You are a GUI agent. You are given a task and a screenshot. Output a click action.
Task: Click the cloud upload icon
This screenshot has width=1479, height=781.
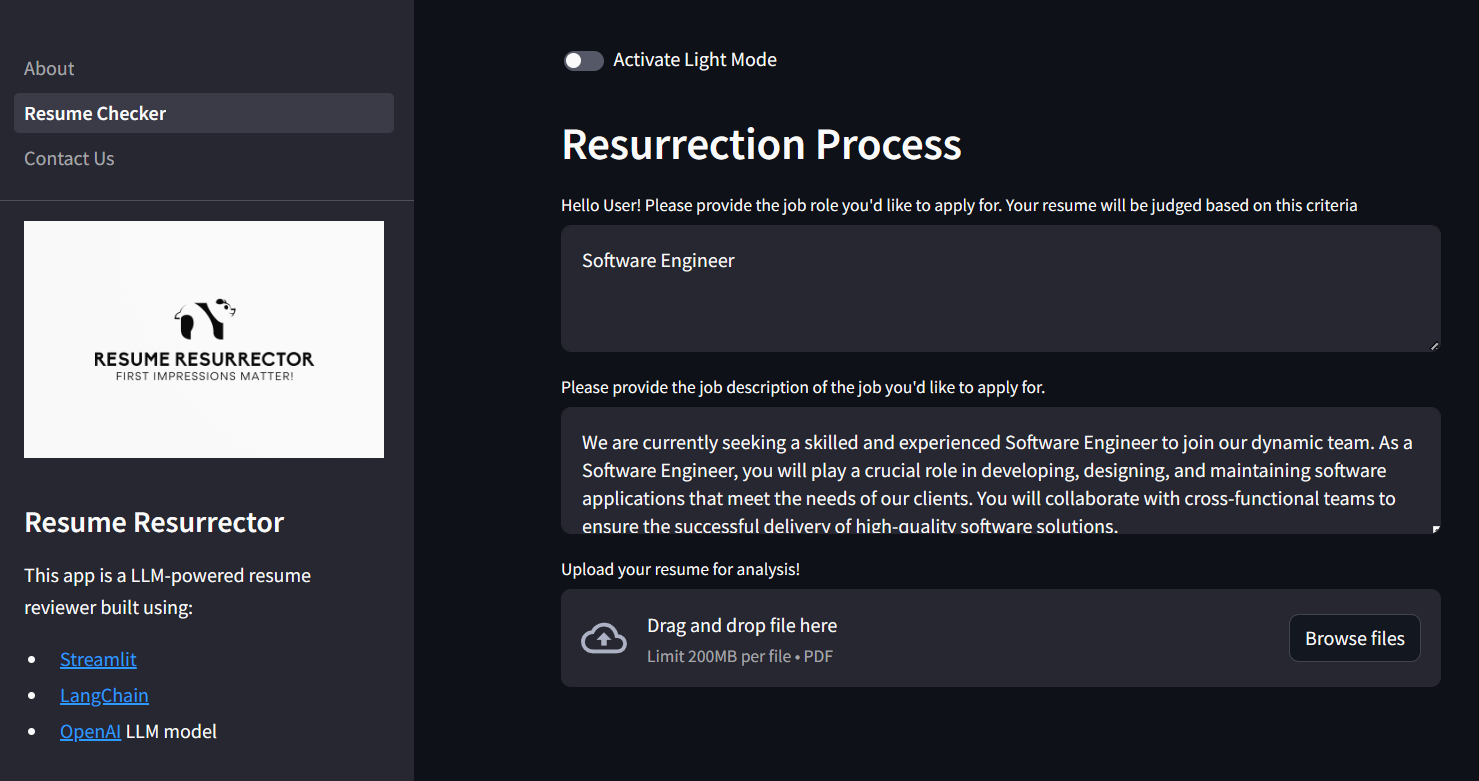click(604, 638)
